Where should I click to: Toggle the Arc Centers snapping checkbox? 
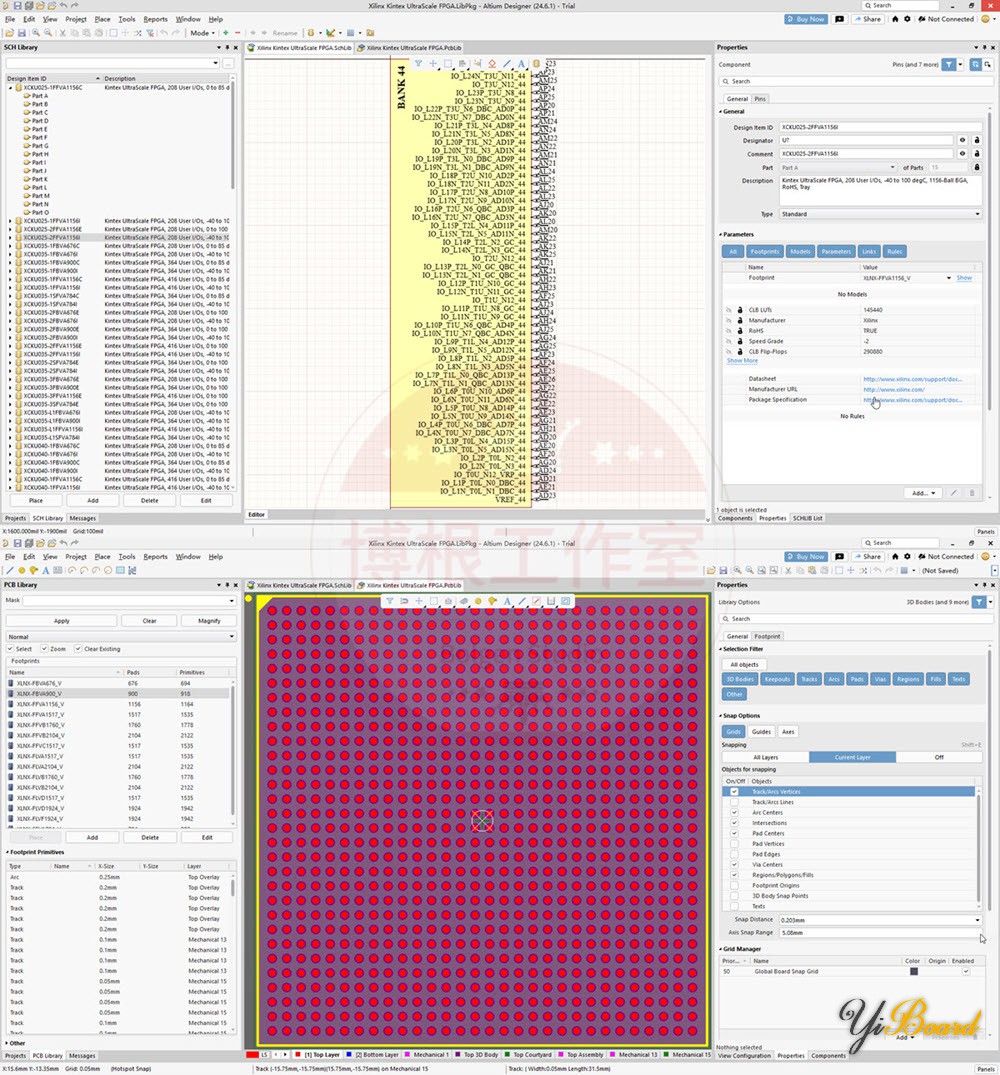(734, 812)
